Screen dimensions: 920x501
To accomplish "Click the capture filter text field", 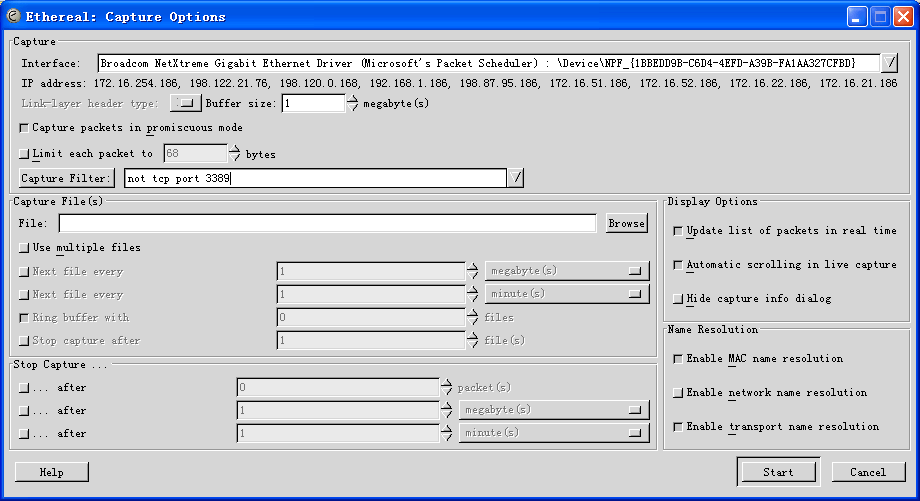I will [316, 178].
